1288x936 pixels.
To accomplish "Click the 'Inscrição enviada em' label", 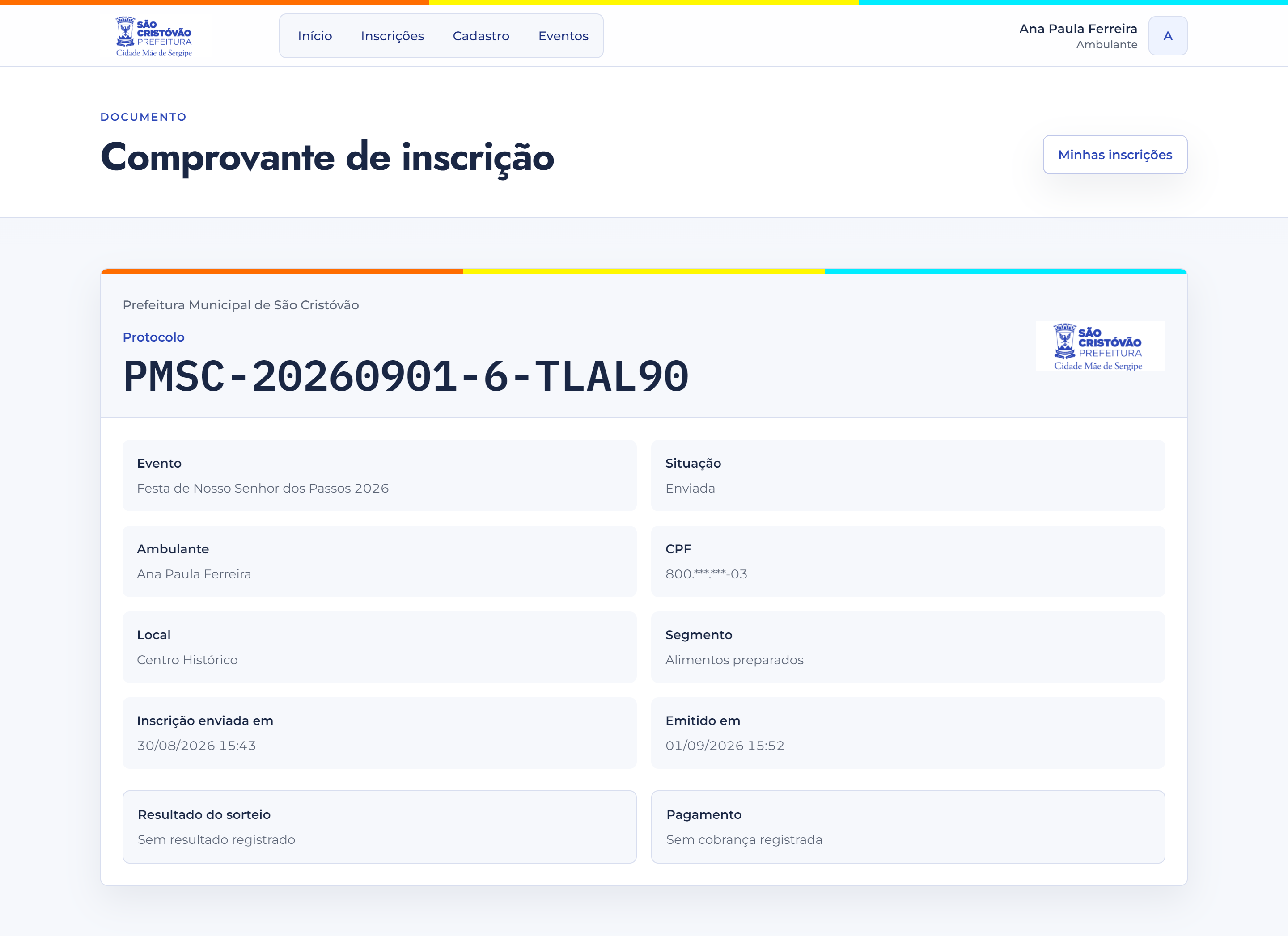I will 205,720.
